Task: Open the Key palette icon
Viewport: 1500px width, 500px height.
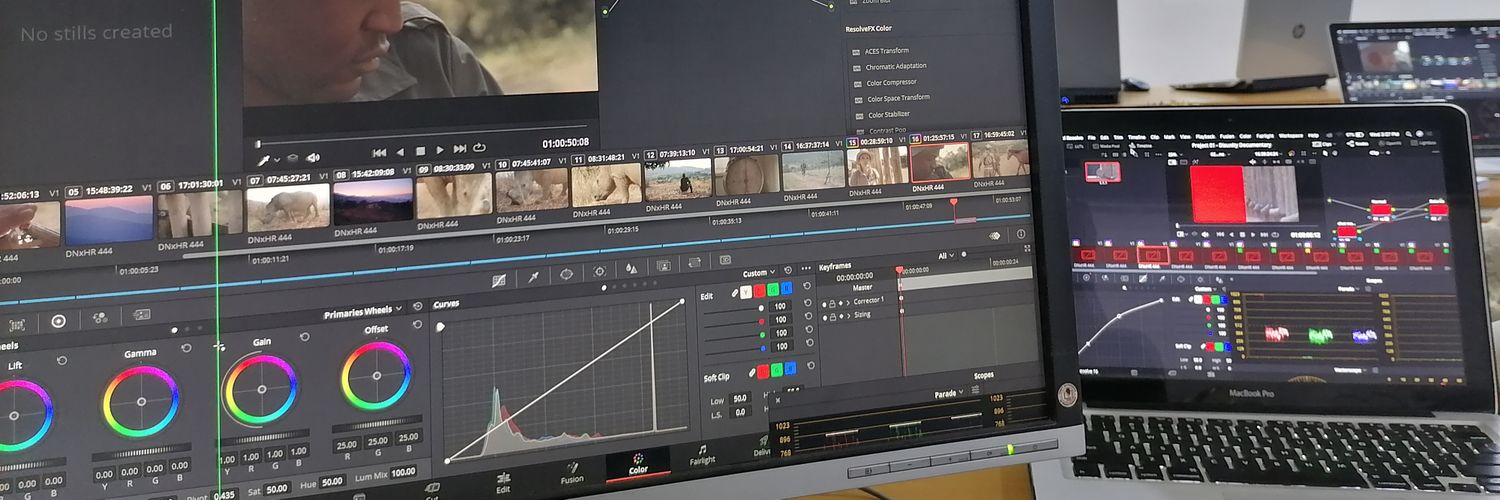Action: [x=664, y=266]
